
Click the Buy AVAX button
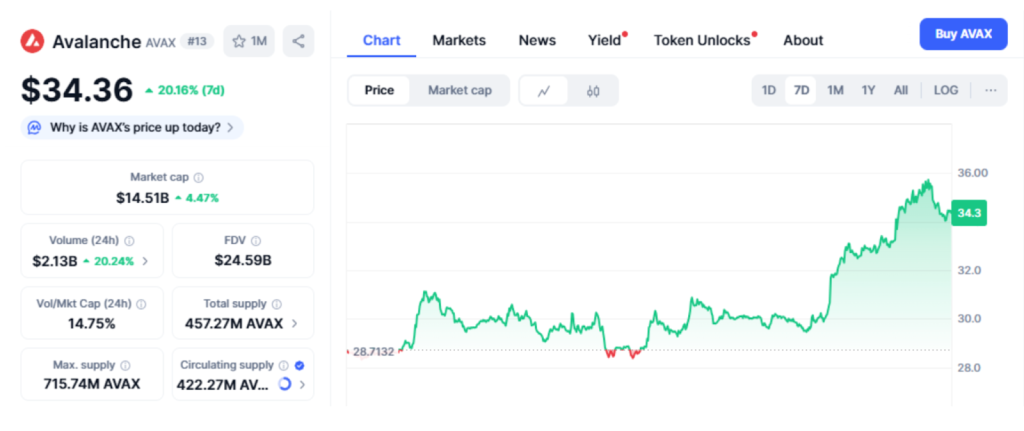tap(963, 34)
